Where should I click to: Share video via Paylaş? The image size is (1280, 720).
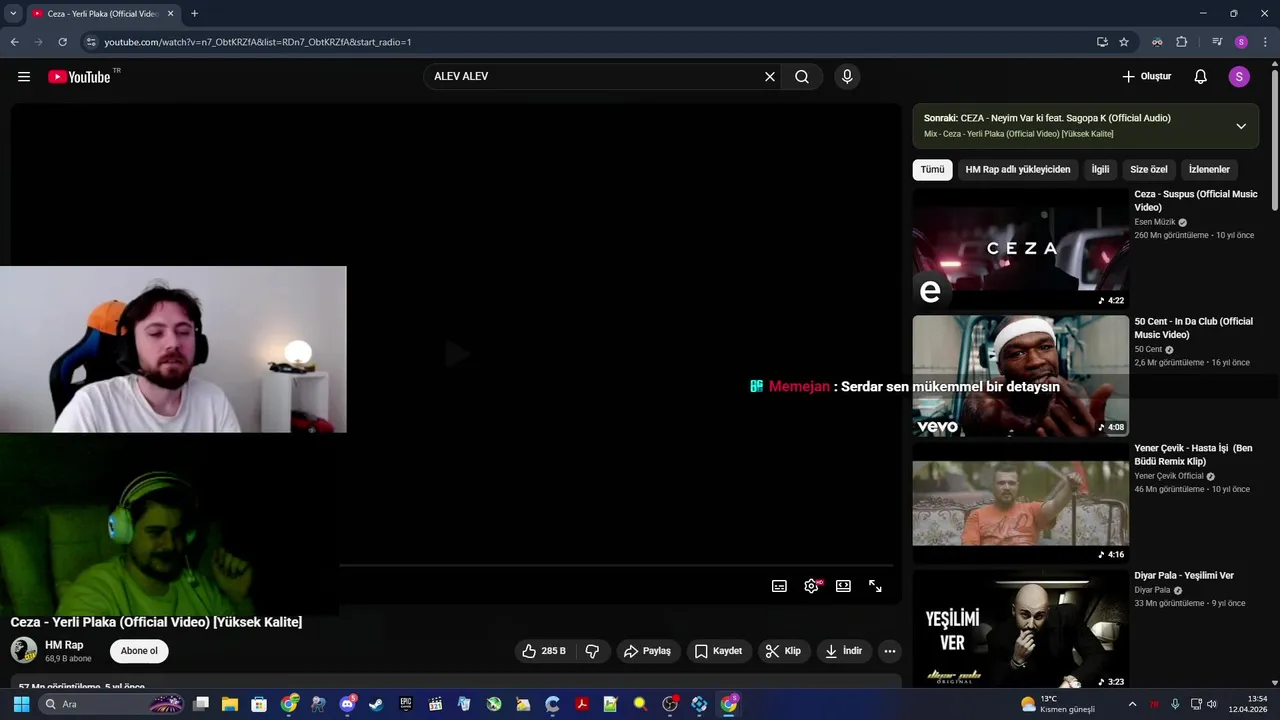(x=648, y=651)
